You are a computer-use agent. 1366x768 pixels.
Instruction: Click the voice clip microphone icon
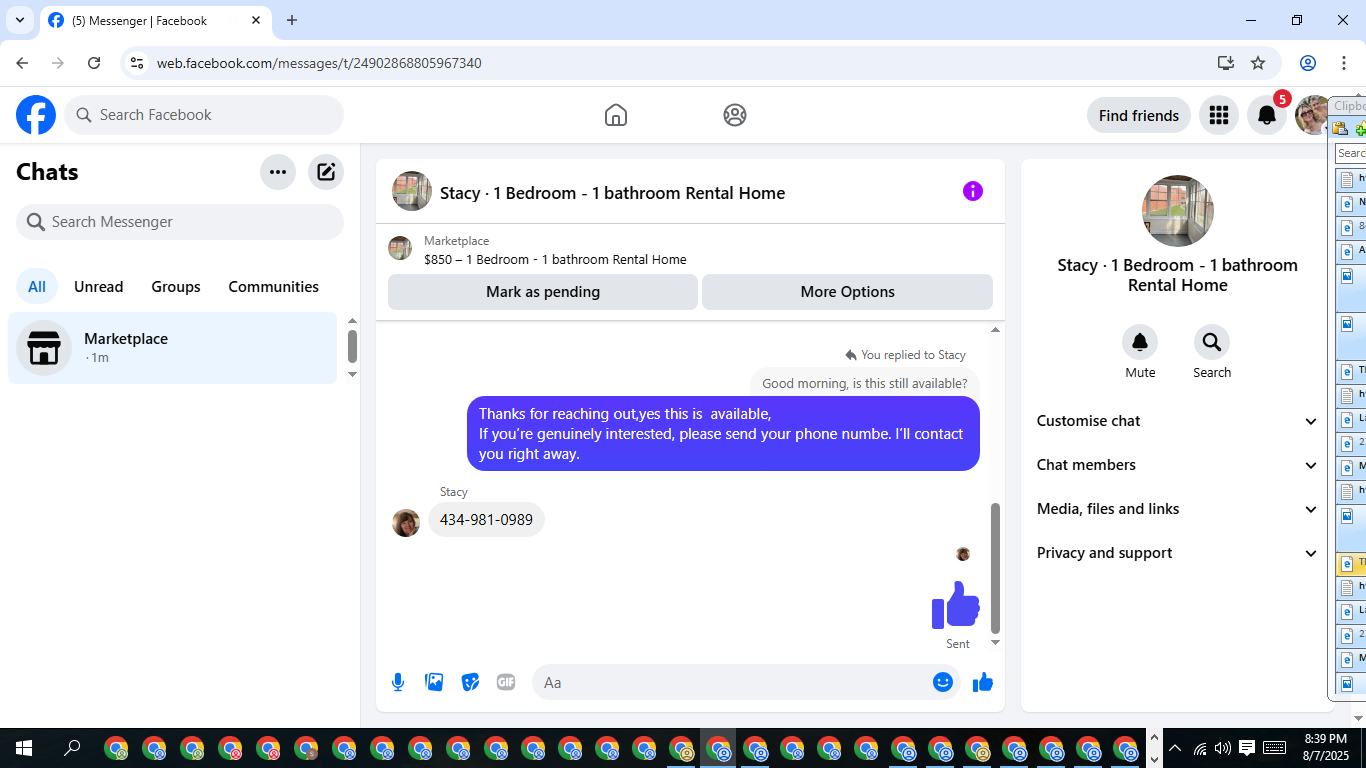(398, 682)
